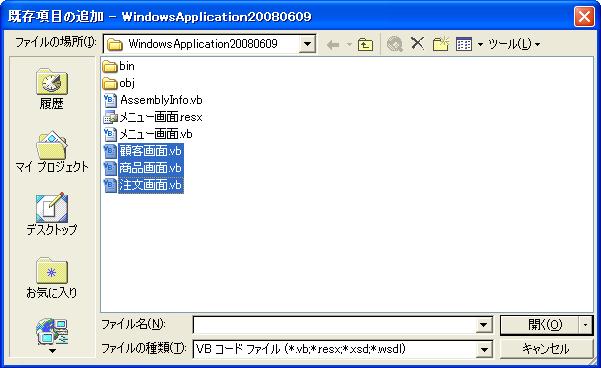
Task: Go up one folder level icon
Action: [365, 44]
